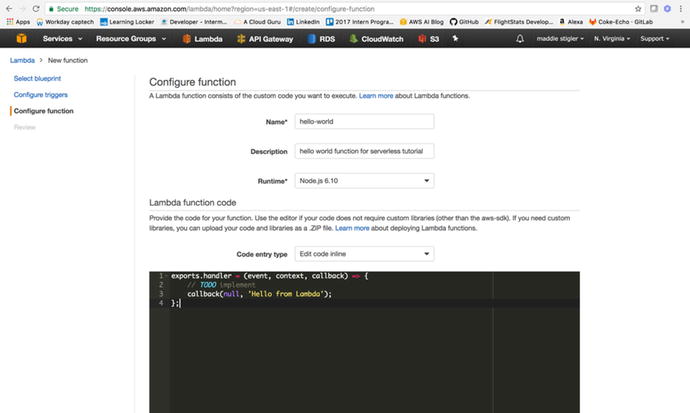This screenshot has width=690, height=413.
Task: Click the Secure lock indicator in the address bar
Action: (63, 9)
